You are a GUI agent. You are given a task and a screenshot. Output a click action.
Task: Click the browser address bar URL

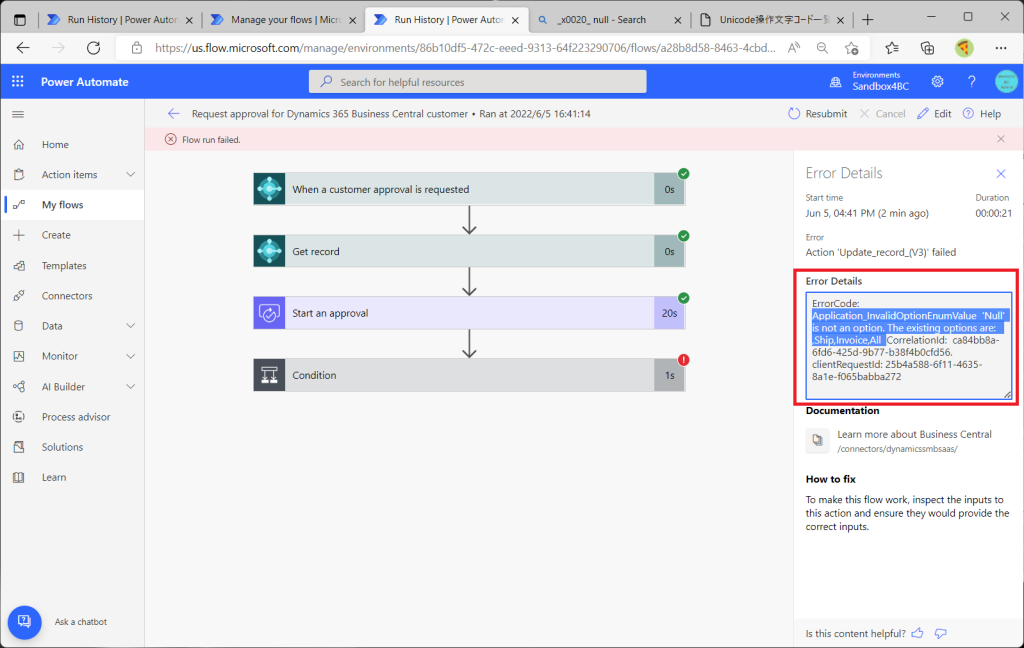pos(465,48)
